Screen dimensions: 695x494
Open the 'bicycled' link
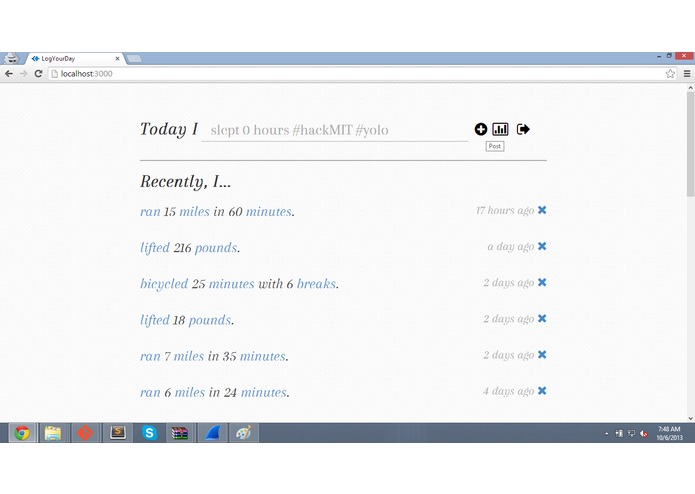coord(164,284)
